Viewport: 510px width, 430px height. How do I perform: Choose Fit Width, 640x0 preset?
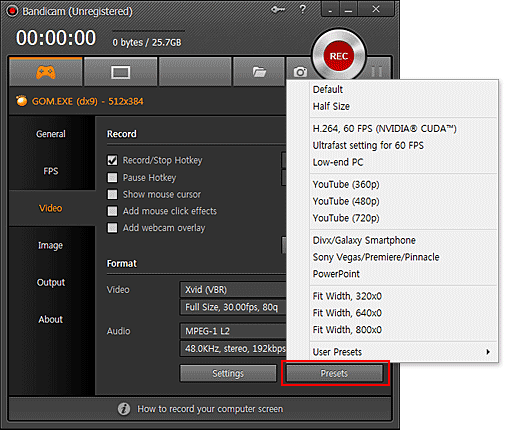point(404,313)
